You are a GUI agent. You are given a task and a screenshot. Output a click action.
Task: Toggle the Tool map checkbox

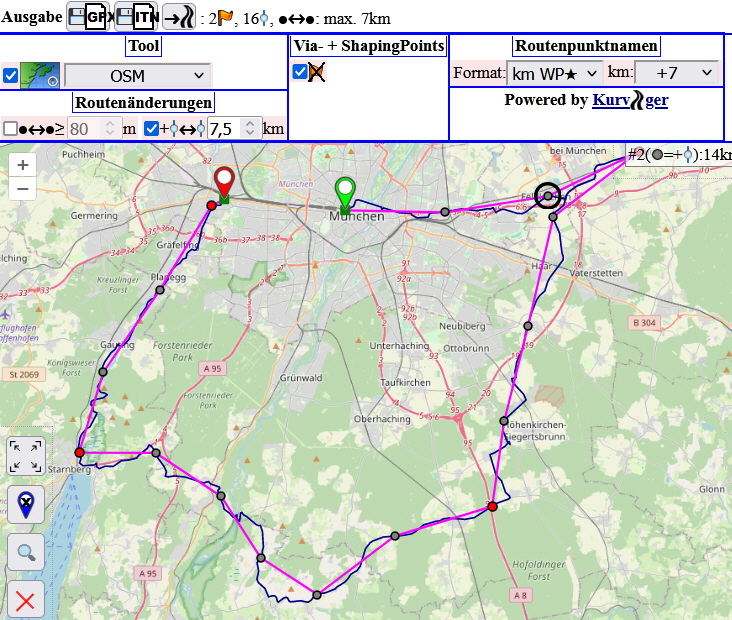coord(10,76)
